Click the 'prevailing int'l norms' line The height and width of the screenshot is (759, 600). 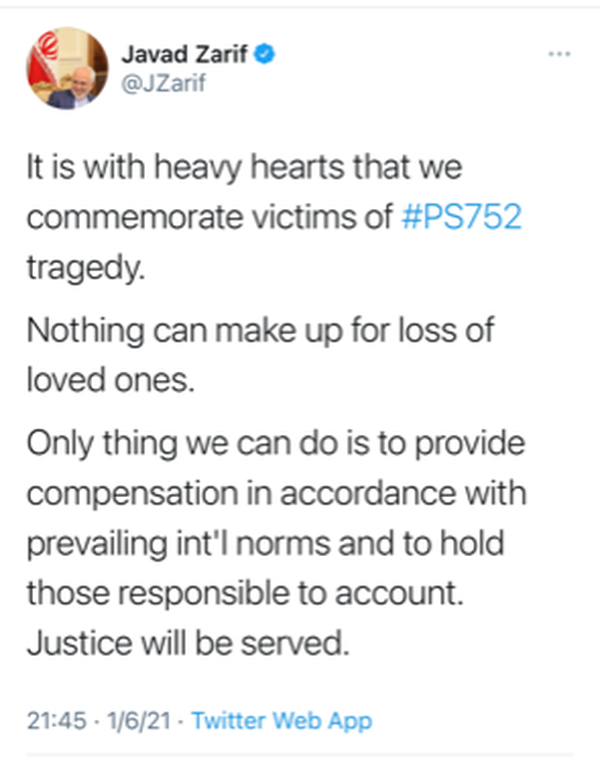coord(266,544)
